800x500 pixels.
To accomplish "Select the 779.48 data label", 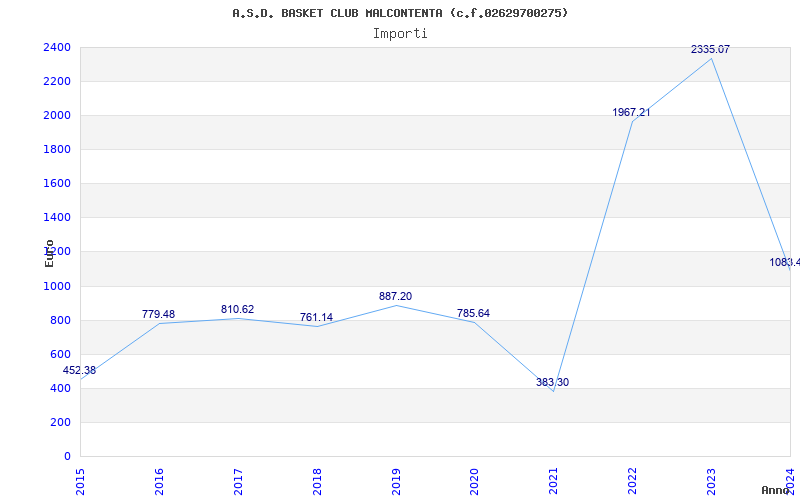I will 158,314.
